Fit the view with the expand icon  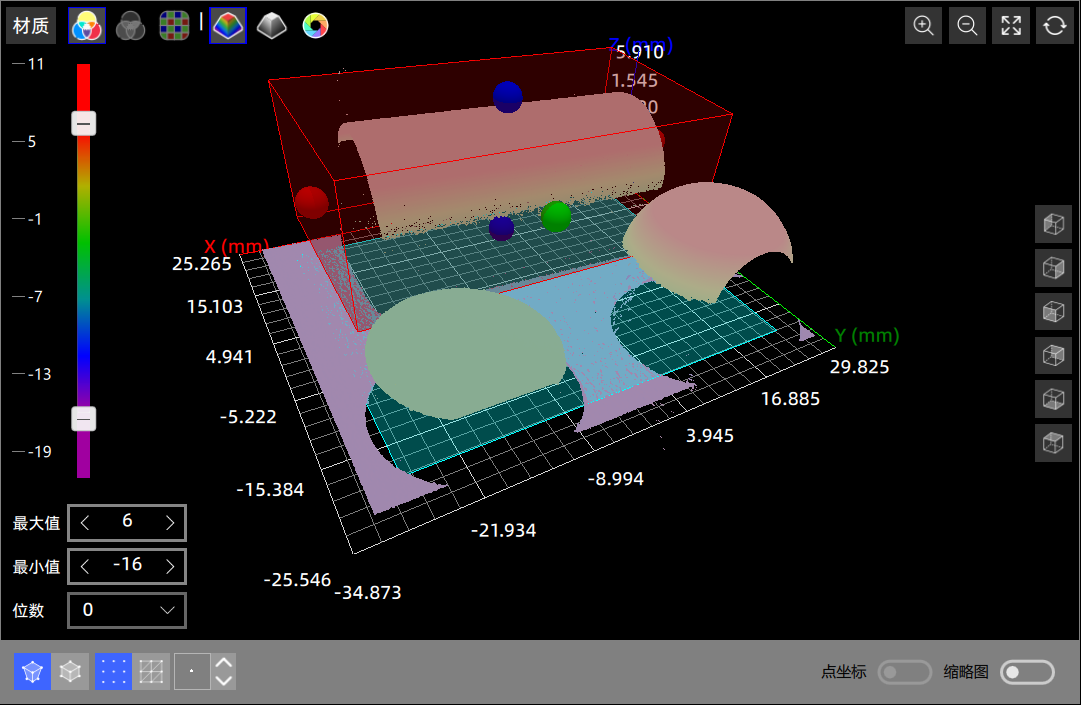coord(1011,26)
